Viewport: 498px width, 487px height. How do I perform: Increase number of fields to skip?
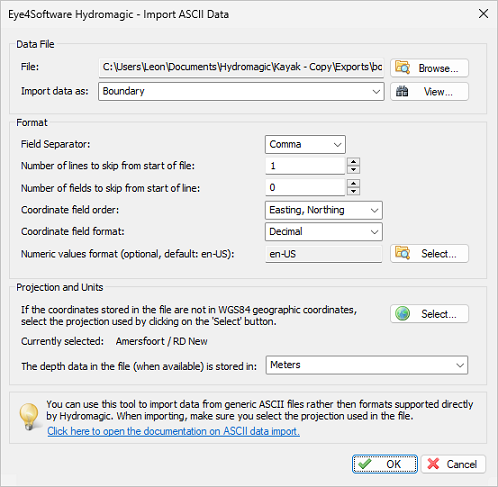click(353, 183)
